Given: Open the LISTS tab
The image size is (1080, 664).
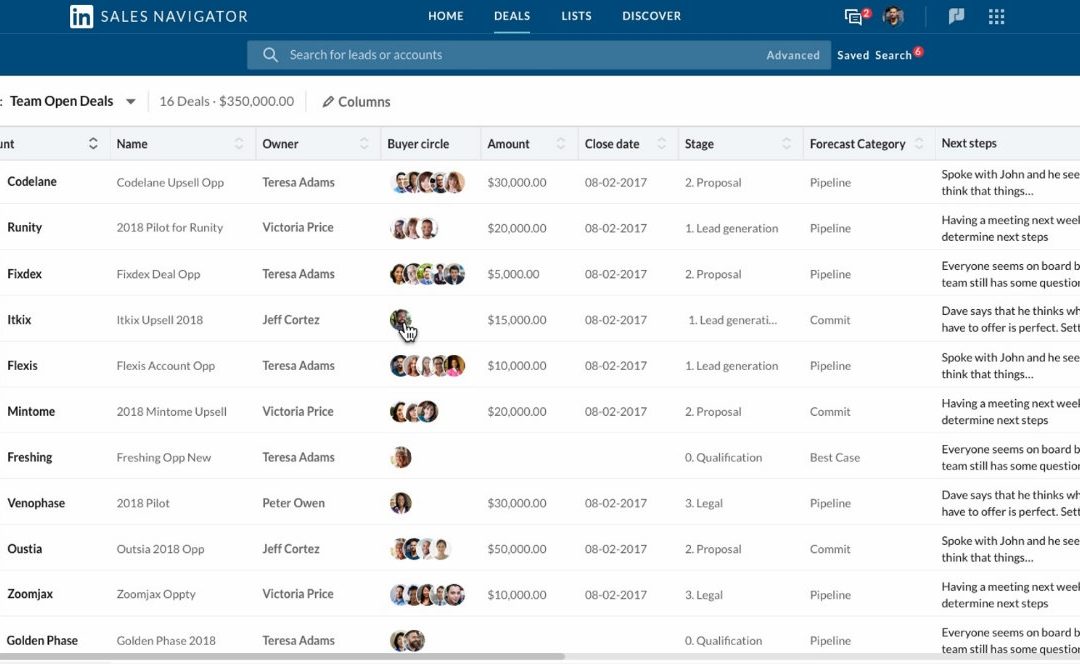Looking at the screenshot, I should [577, 16].
